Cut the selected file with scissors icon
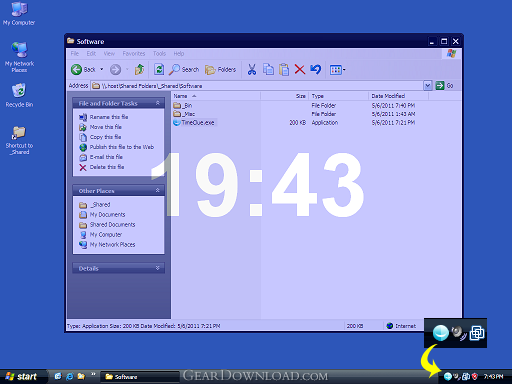 pos(252,69)
